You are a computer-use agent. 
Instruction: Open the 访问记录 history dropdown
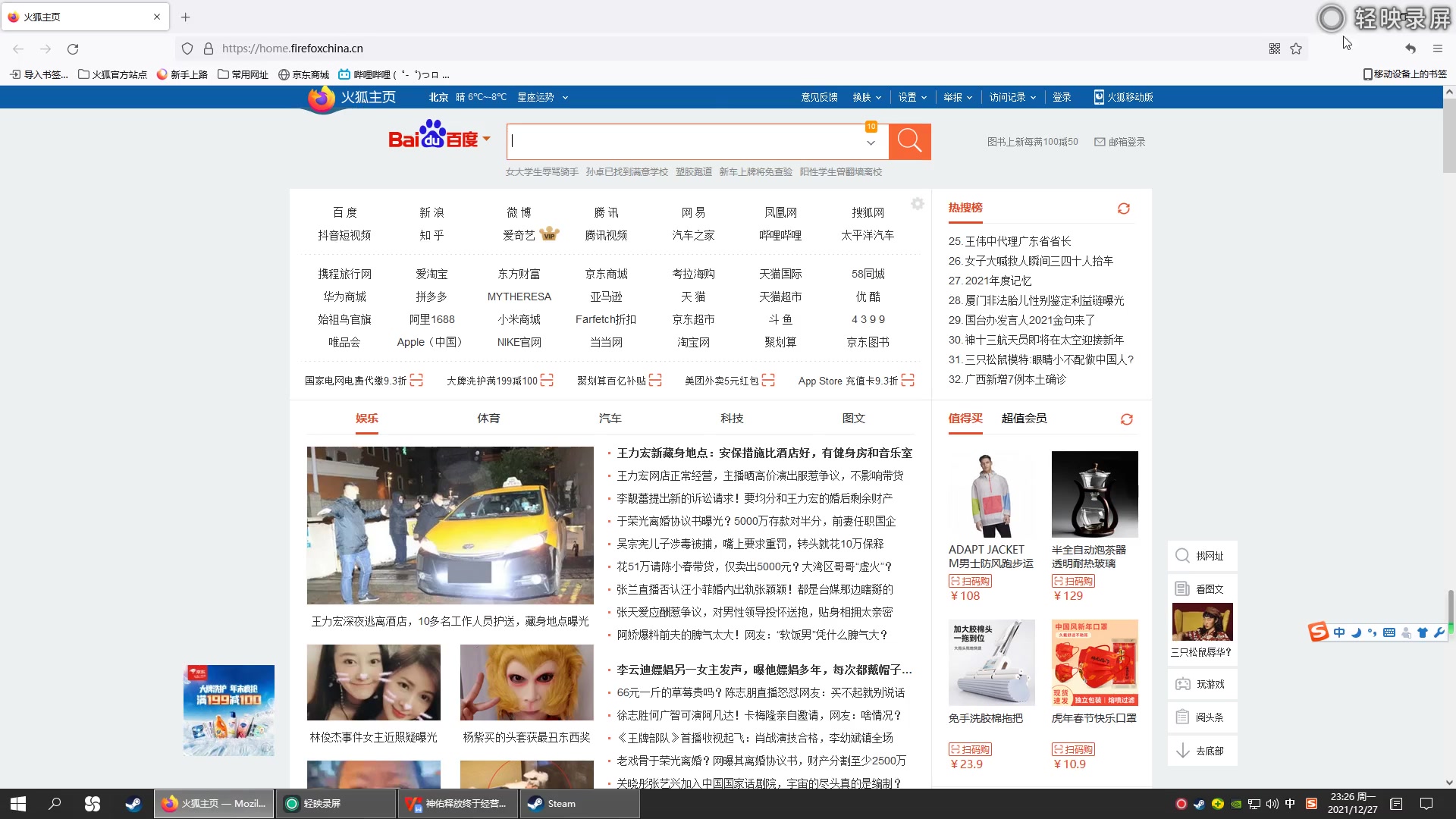(x=1012, y=97)
